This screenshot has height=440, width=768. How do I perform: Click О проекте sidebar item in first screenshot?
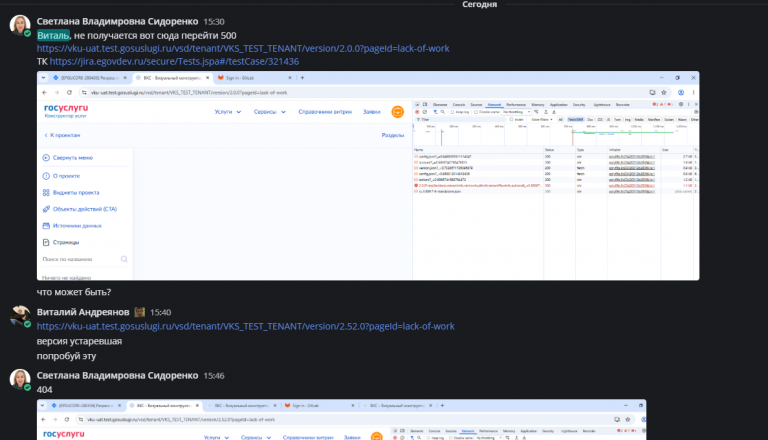click(66, 176)
